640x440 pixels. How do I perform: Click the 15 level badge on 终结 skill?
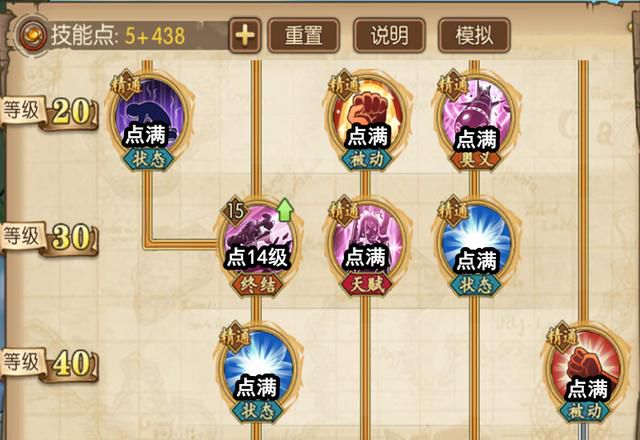[x=235, y=211]
